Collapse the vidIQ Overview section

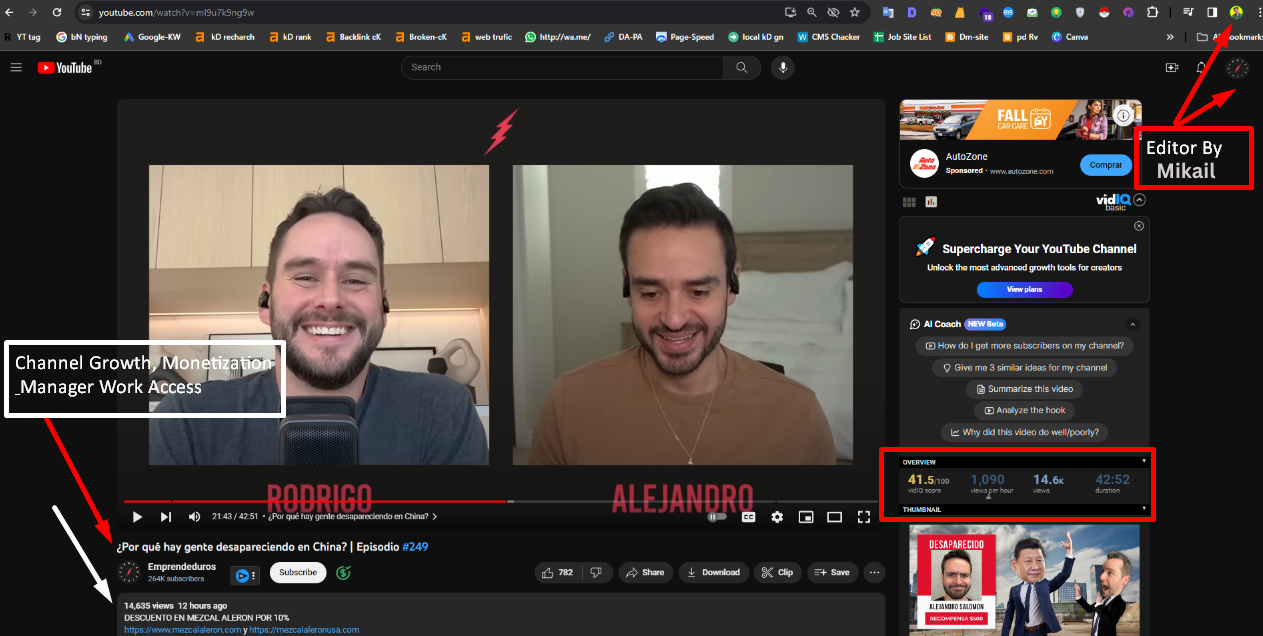(x=1144, y=461)
